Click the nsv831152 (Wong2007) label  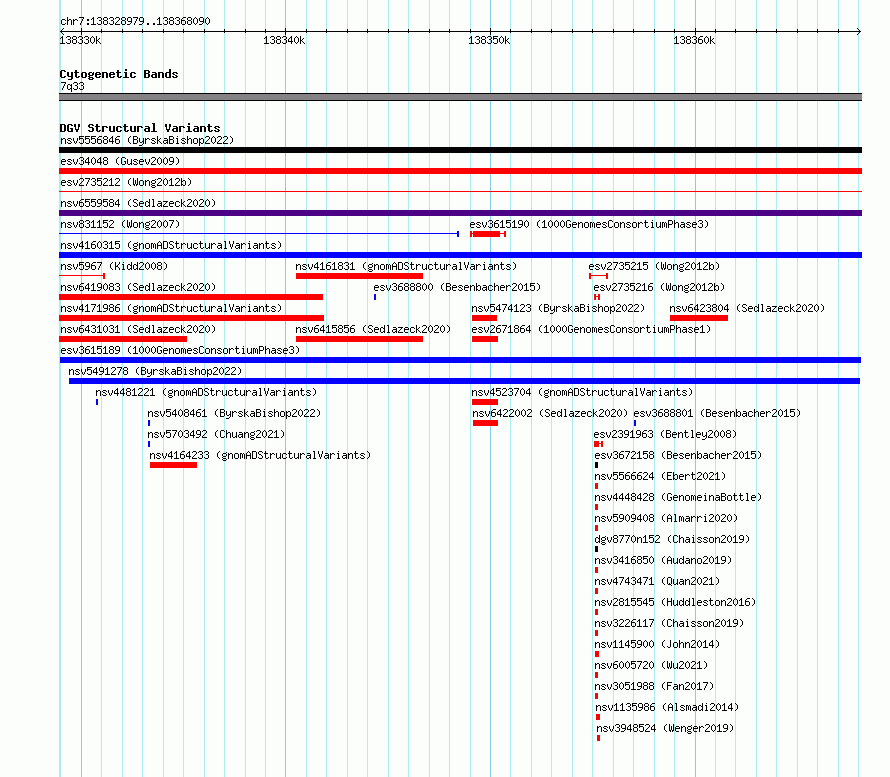click(120, 224)
